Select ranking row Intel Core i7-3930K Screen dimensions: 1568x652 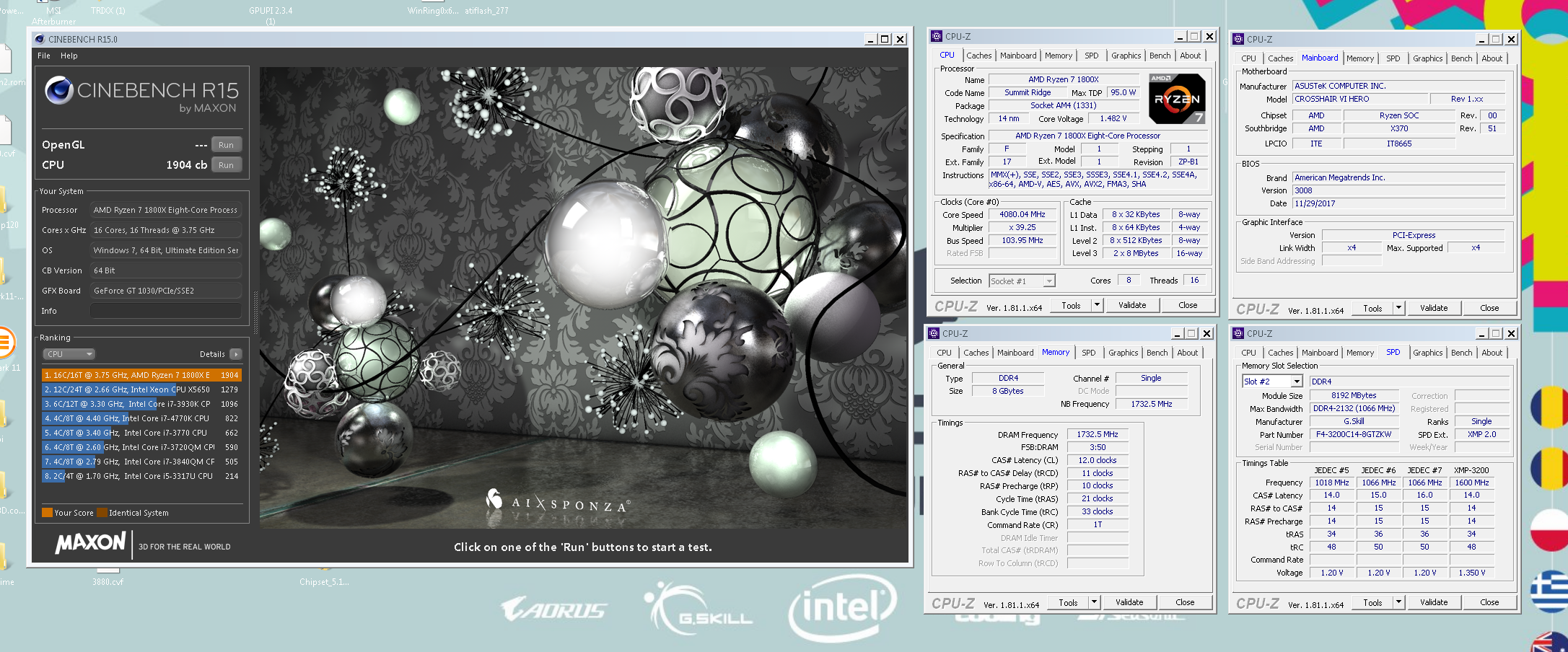pos(141,404)
